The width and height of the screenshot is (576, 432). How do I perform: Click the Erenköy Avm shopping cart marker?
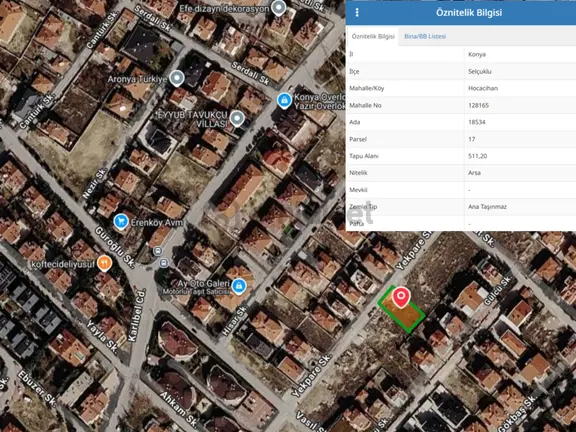tap(121, 222)
